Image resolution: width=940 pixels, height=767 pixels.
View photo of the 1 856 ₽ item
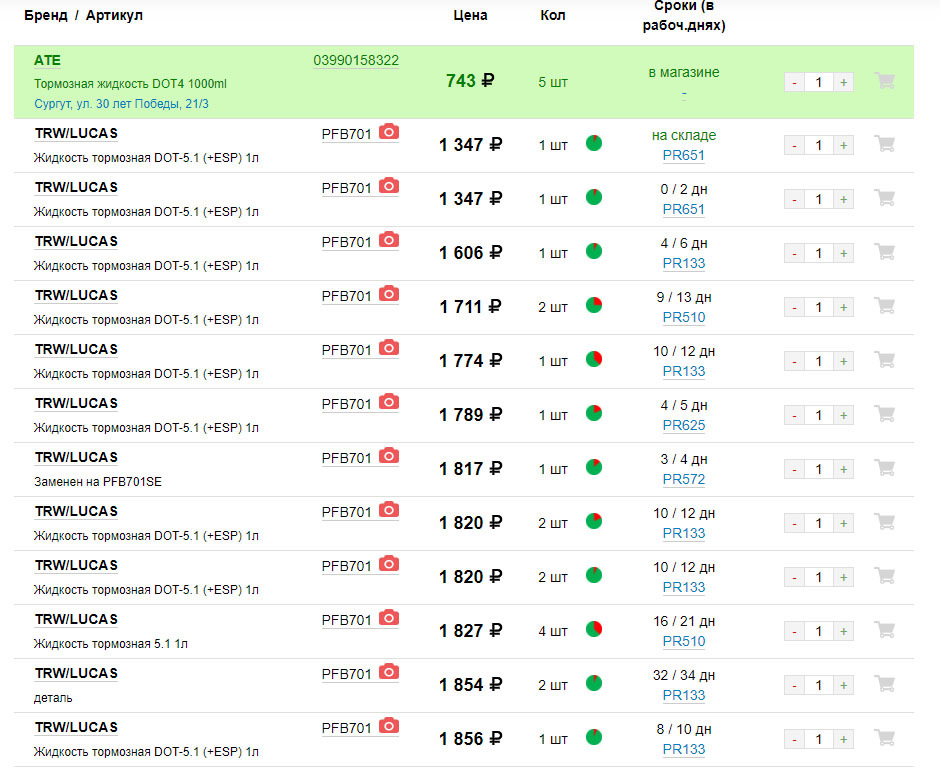point(389,726)
